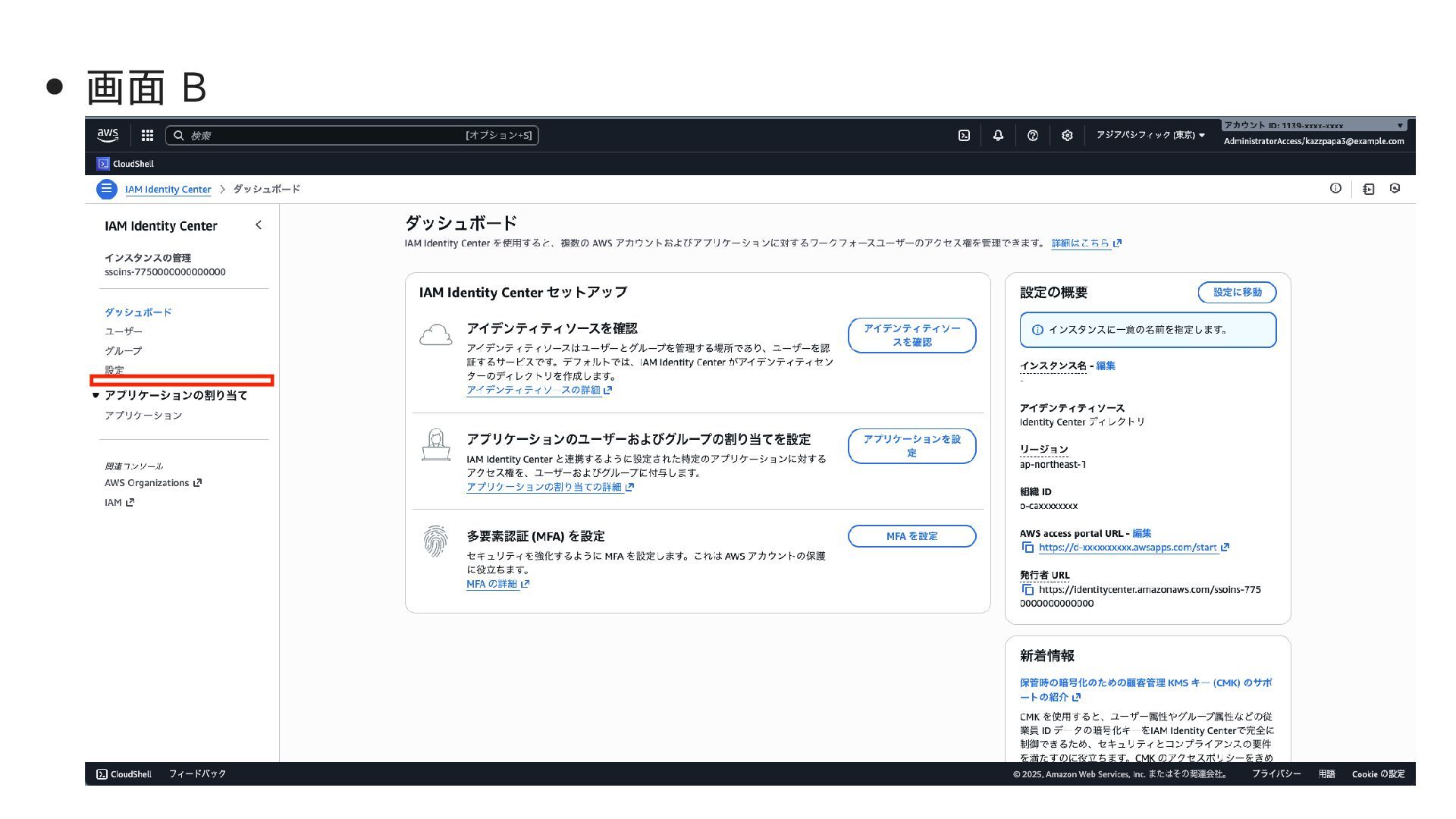Click the MFA を設定 button
The width and height of the screenshot is (1456, 819).
coord(912,536)
